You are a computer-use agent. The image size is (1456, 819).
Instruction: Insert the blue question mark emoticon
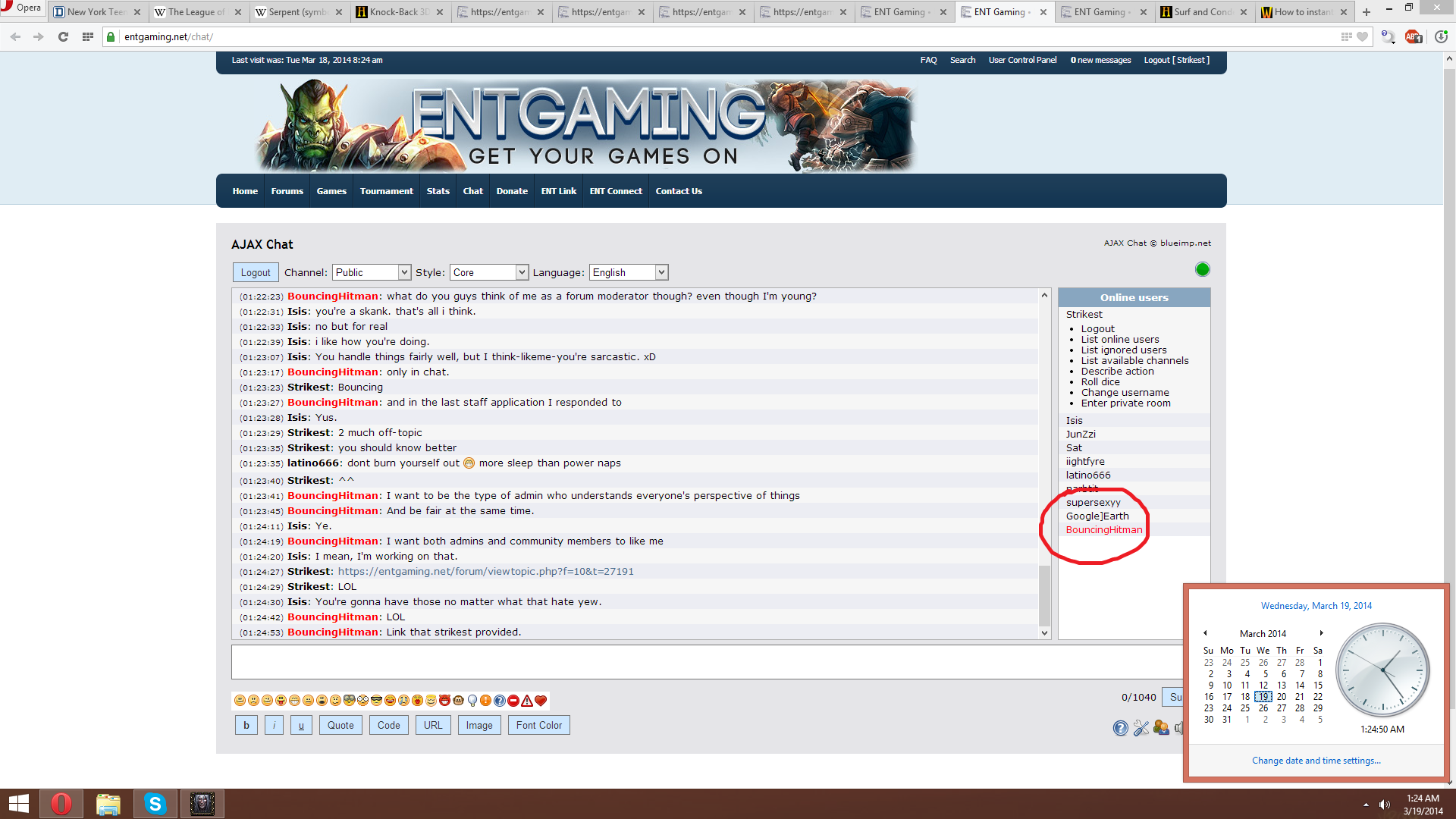point(499,701)
